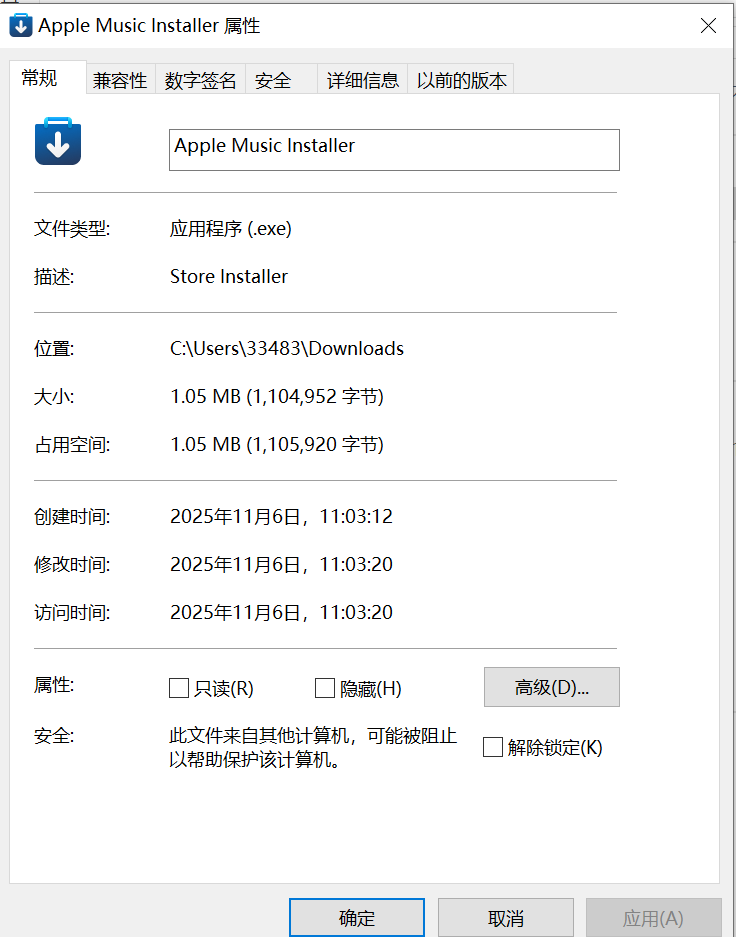This screenshot has height=937, width=736.
Task: Enable the 只读(R) checkbox
Action: pyautogui.click(x=179, y=688)
